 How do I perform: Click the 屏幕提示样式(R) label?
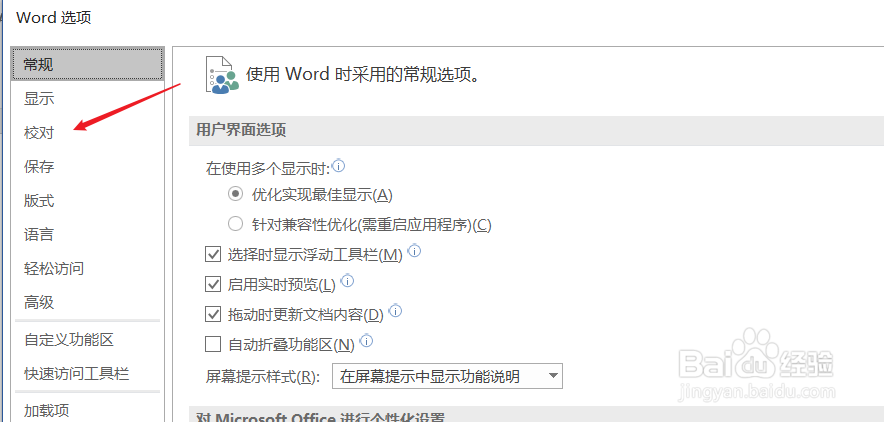(x=263, y=376)
